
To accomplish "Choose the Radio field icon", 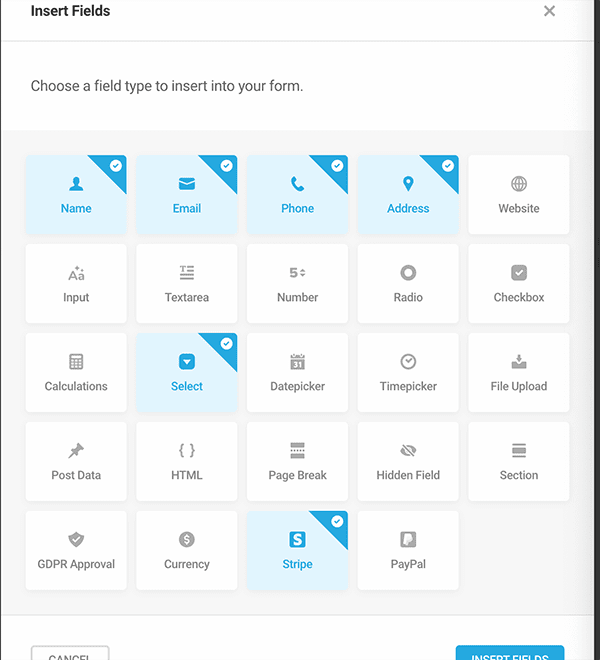I will (x=408, y=273).
